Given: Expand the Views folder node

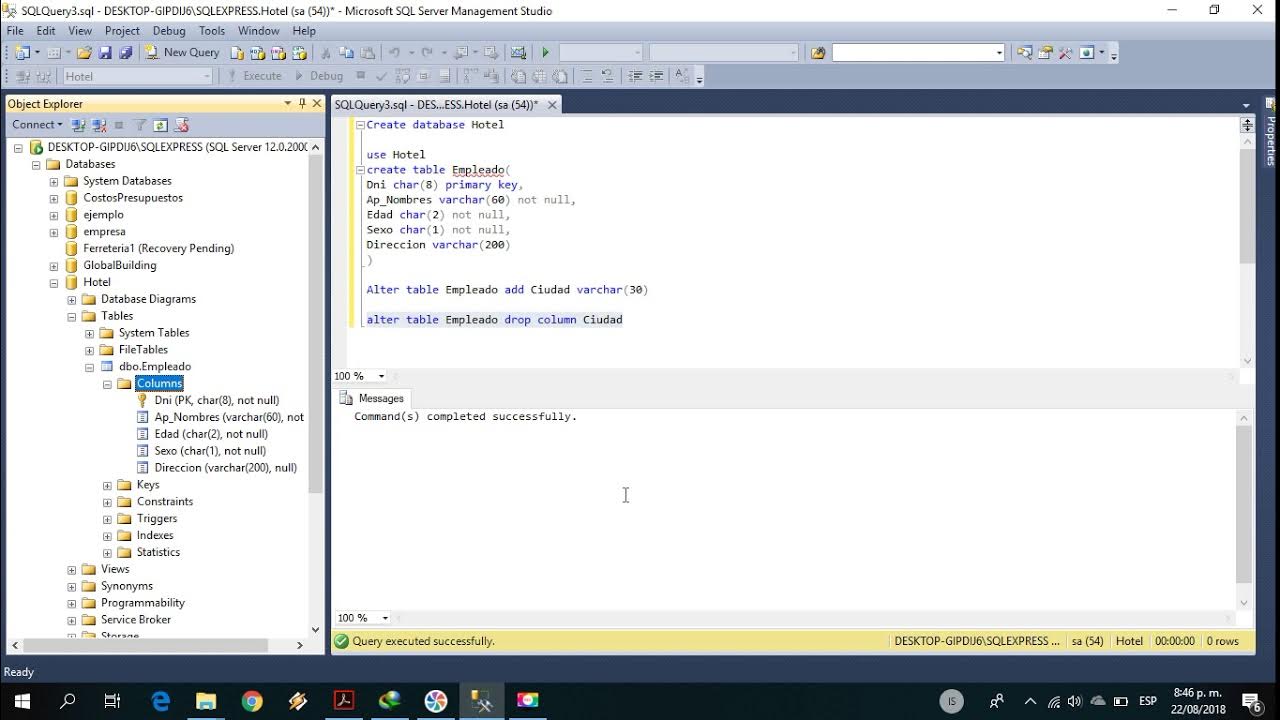Looking at the screenshot, I should 72,570.
